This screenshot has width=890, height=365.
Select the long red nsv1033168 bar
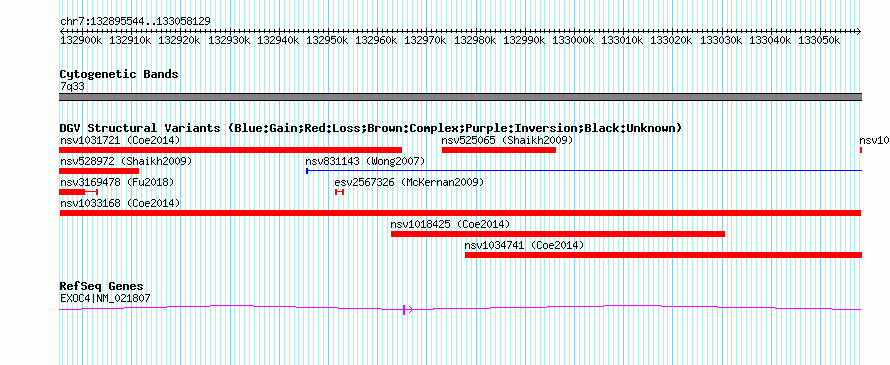[460, 213]
